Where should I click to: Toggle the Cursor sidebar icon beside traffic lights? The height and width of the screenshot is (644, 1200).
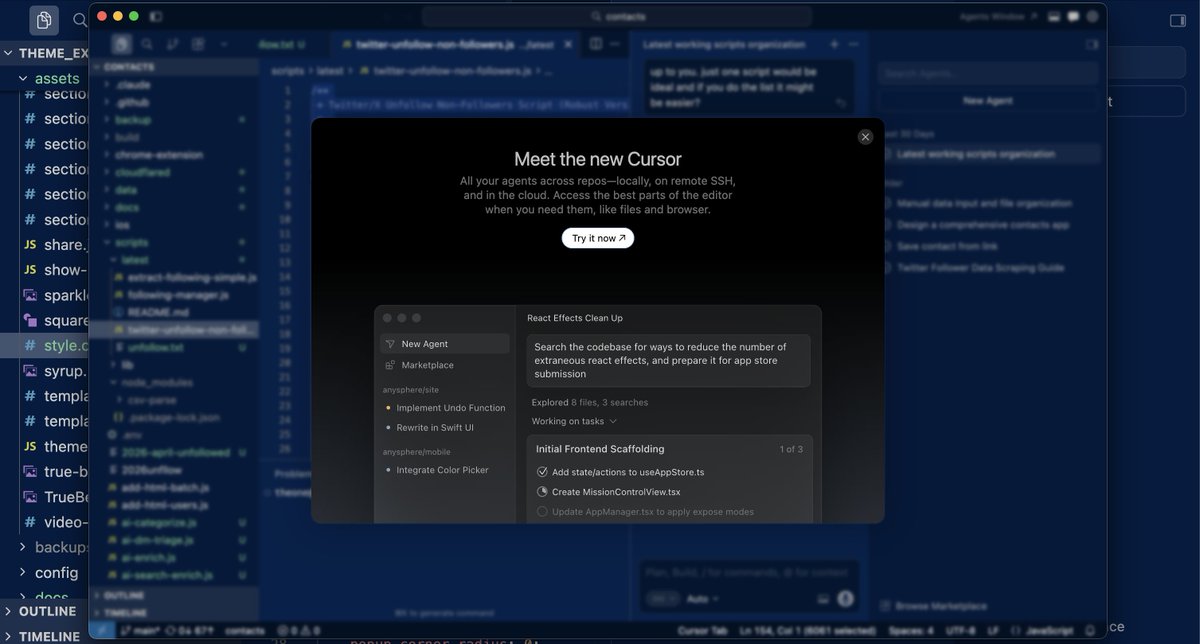coord(157,16)
